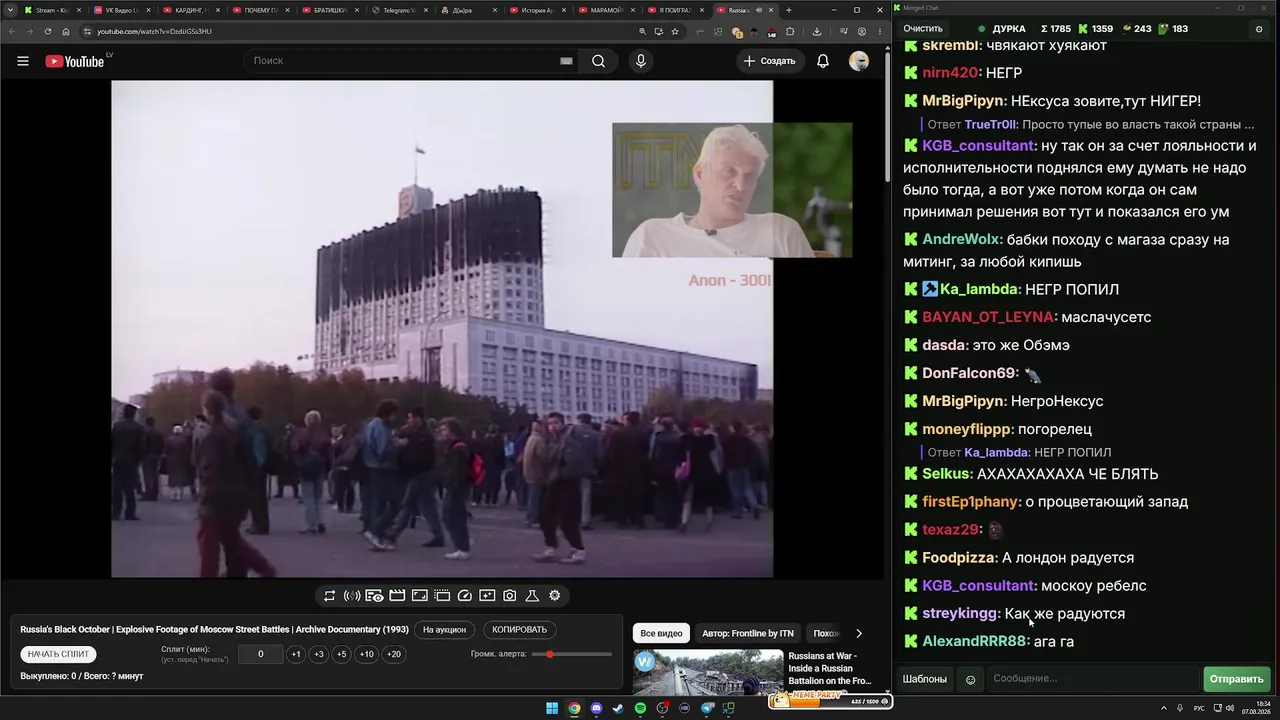Start voice search with the microphone
Image resolution: width=1280 pixels, height=720 pixels.
pyautogui.click(x=641, y=61)
